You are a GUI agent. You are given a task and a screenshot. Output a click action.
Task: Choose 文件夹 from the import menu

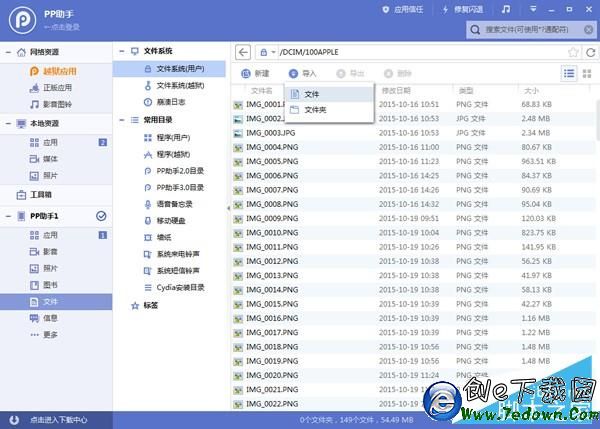pyautogui.click(x=329, y=110)
